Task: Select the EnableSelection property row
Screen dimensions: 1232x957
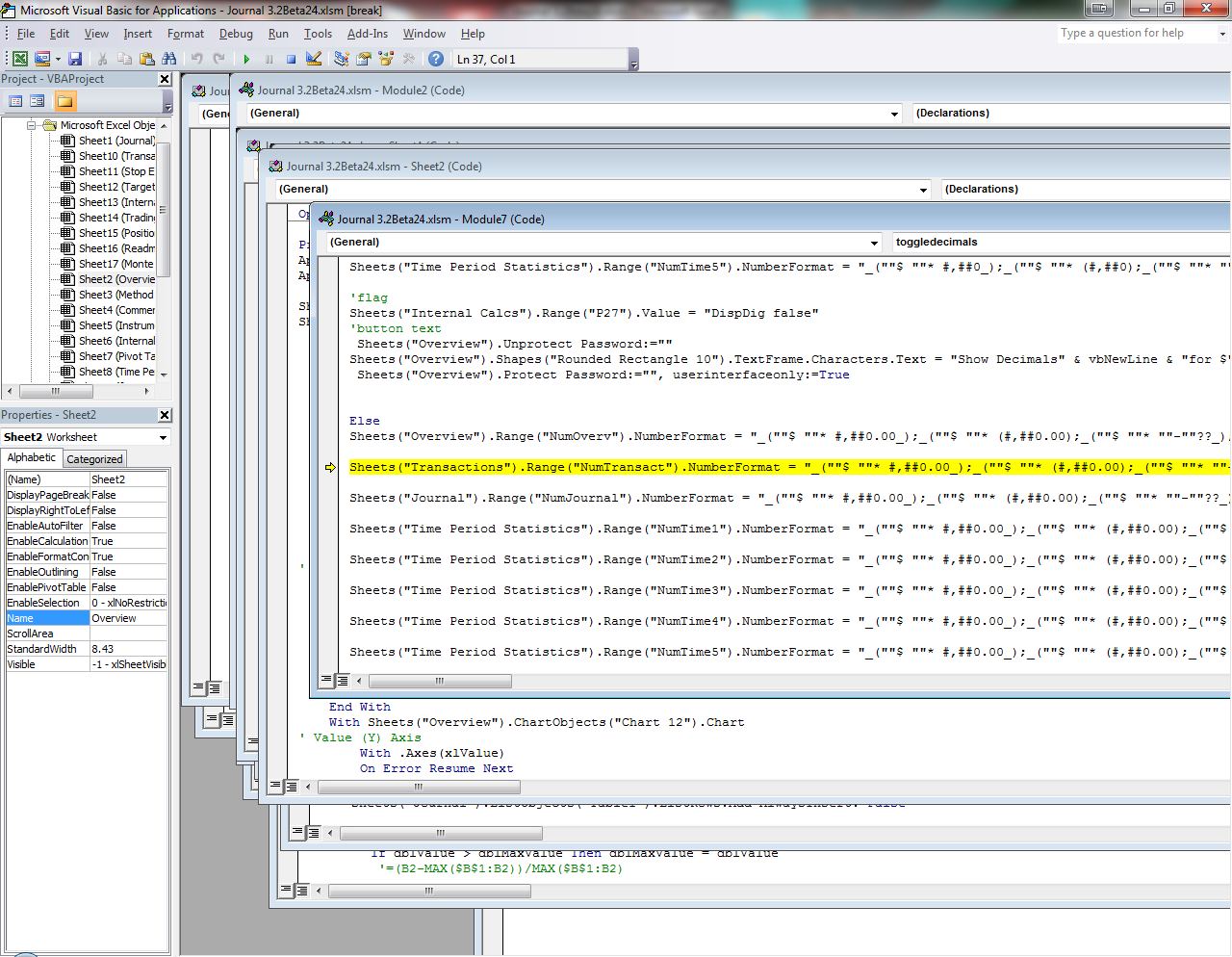Action: [87, 603]
